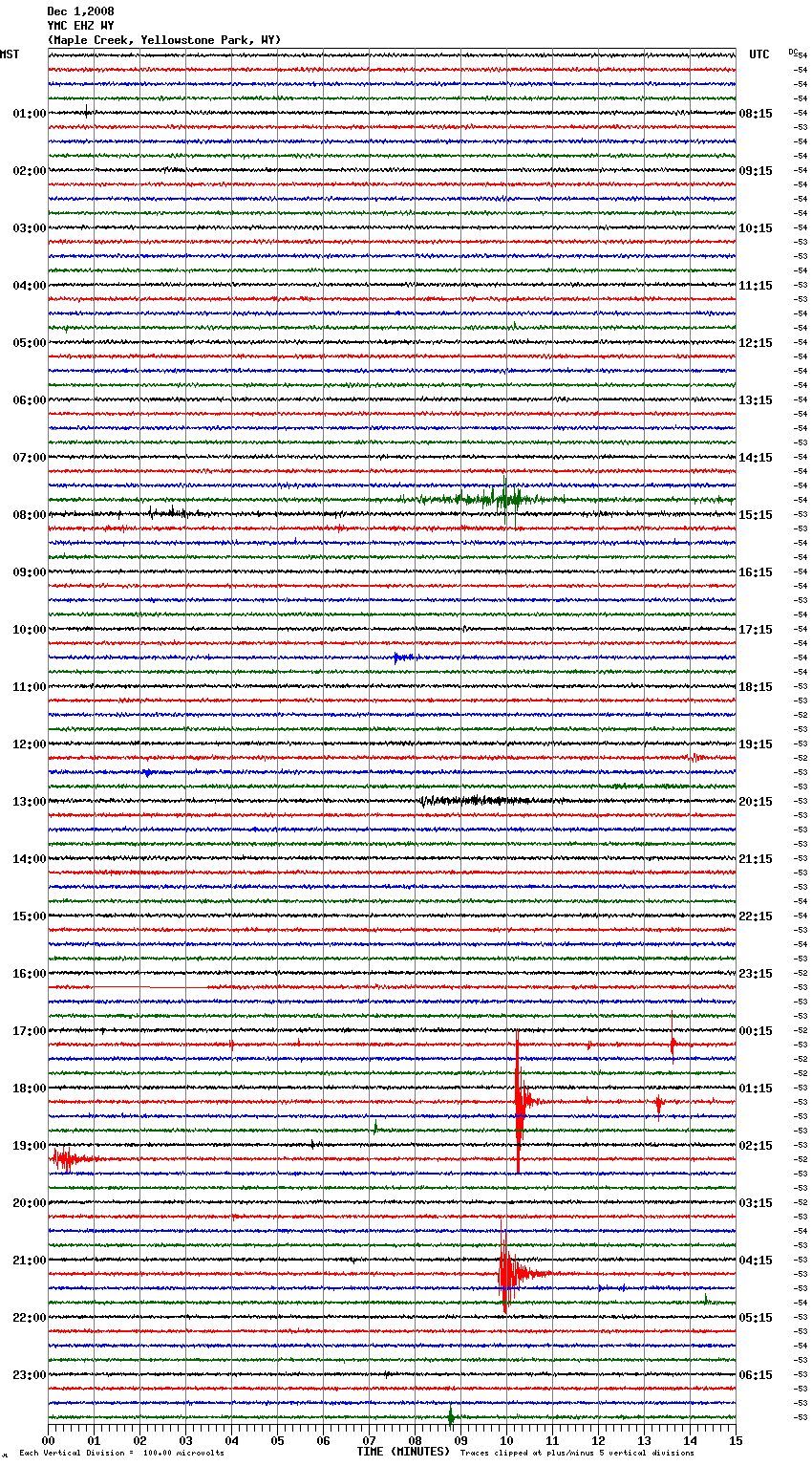The width and height of the screenshot is (812, 1466).
Task: Select the 08:00 MST time label
Action: tap(30, 515)
